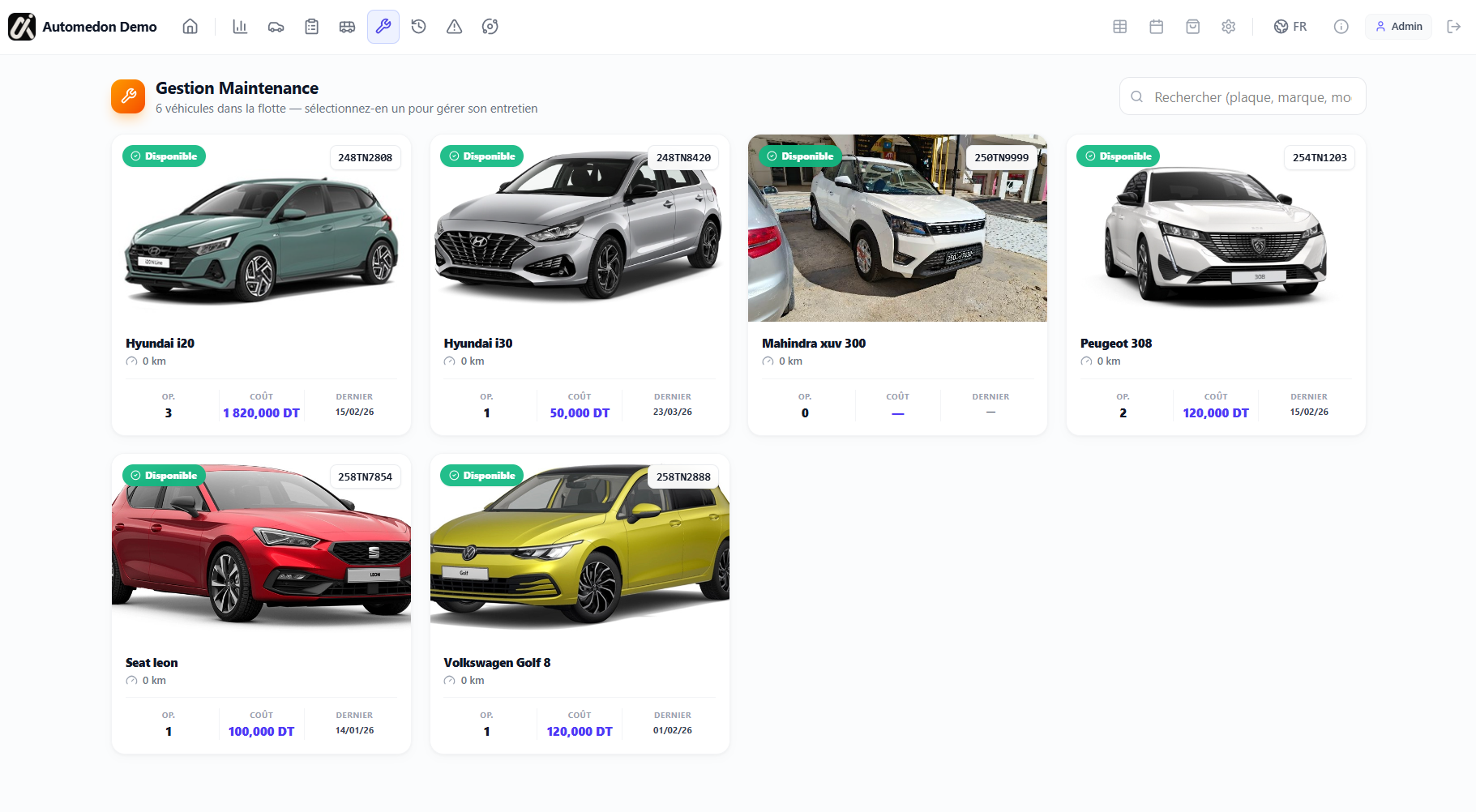The width and height of the screenshot is (1476, 812).
Task: Open the shopping bag icon
Action: (x=1192, y=27)
